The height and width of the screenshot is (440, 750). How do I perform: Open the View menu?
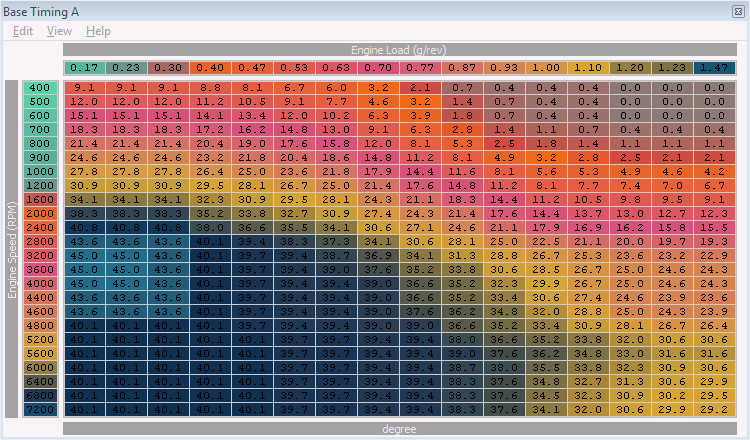pos(59,31)
